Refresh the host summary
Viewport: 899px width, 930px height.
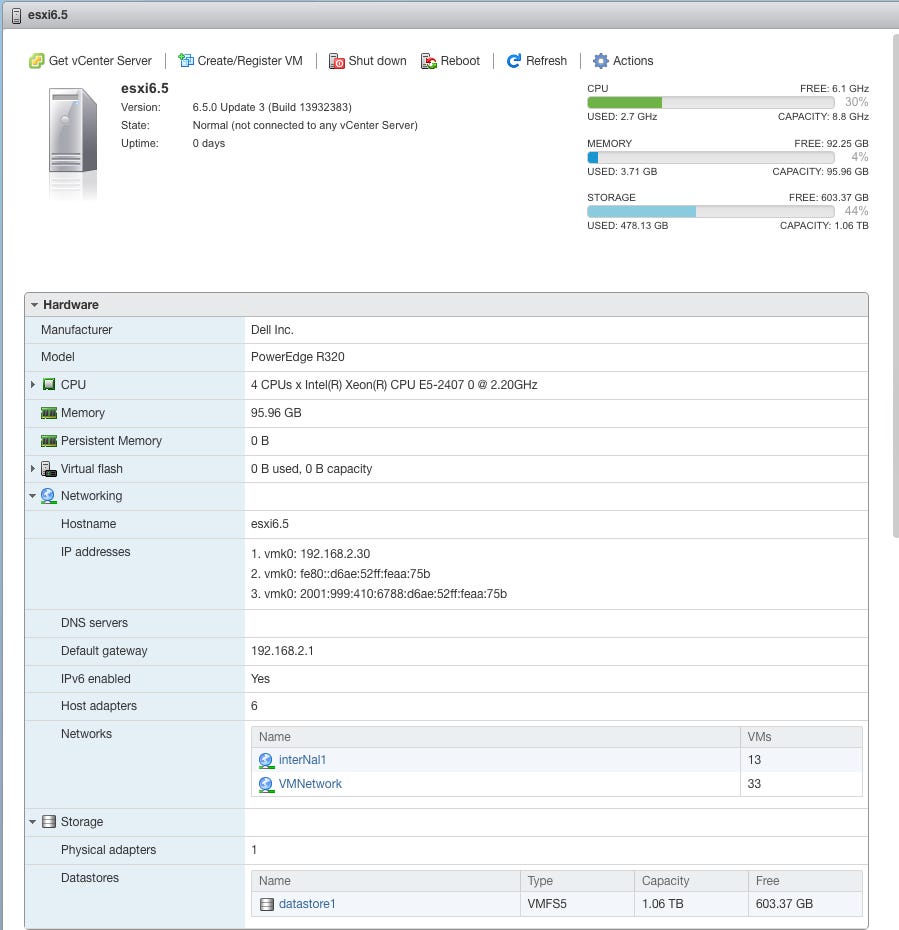[x=537, y=60]
